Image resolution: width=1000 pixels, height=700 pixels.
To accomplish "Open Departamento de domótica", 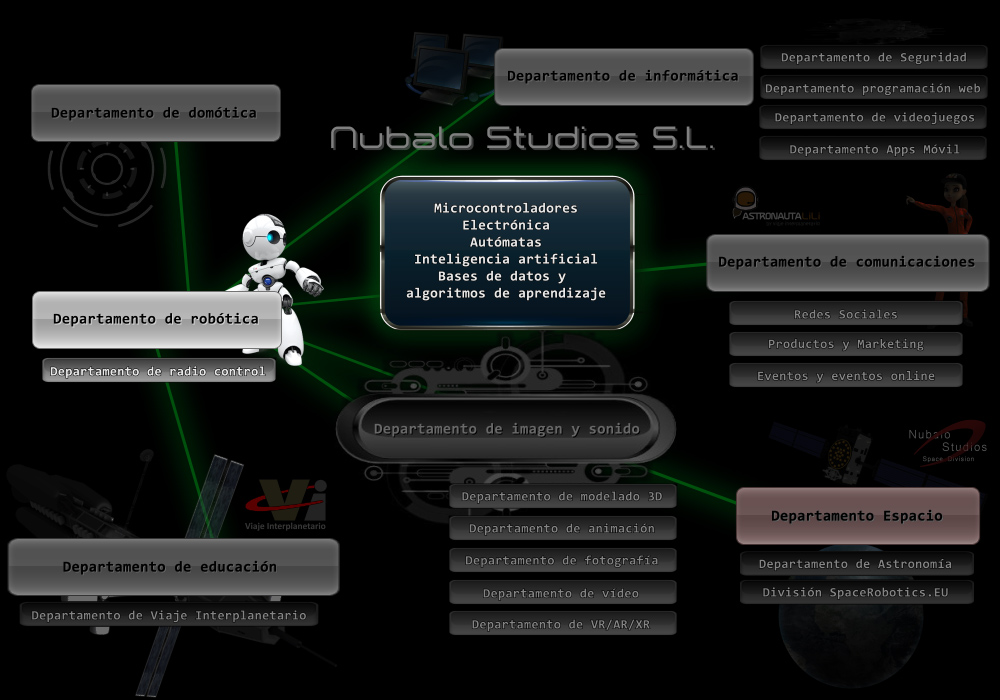I will pyautogui.click(x=156, y=113).
